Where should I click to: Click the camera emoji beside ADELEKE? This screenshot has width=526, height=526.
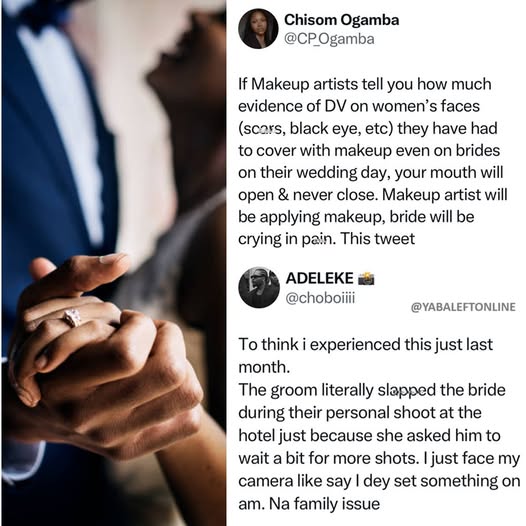[366, 278]
